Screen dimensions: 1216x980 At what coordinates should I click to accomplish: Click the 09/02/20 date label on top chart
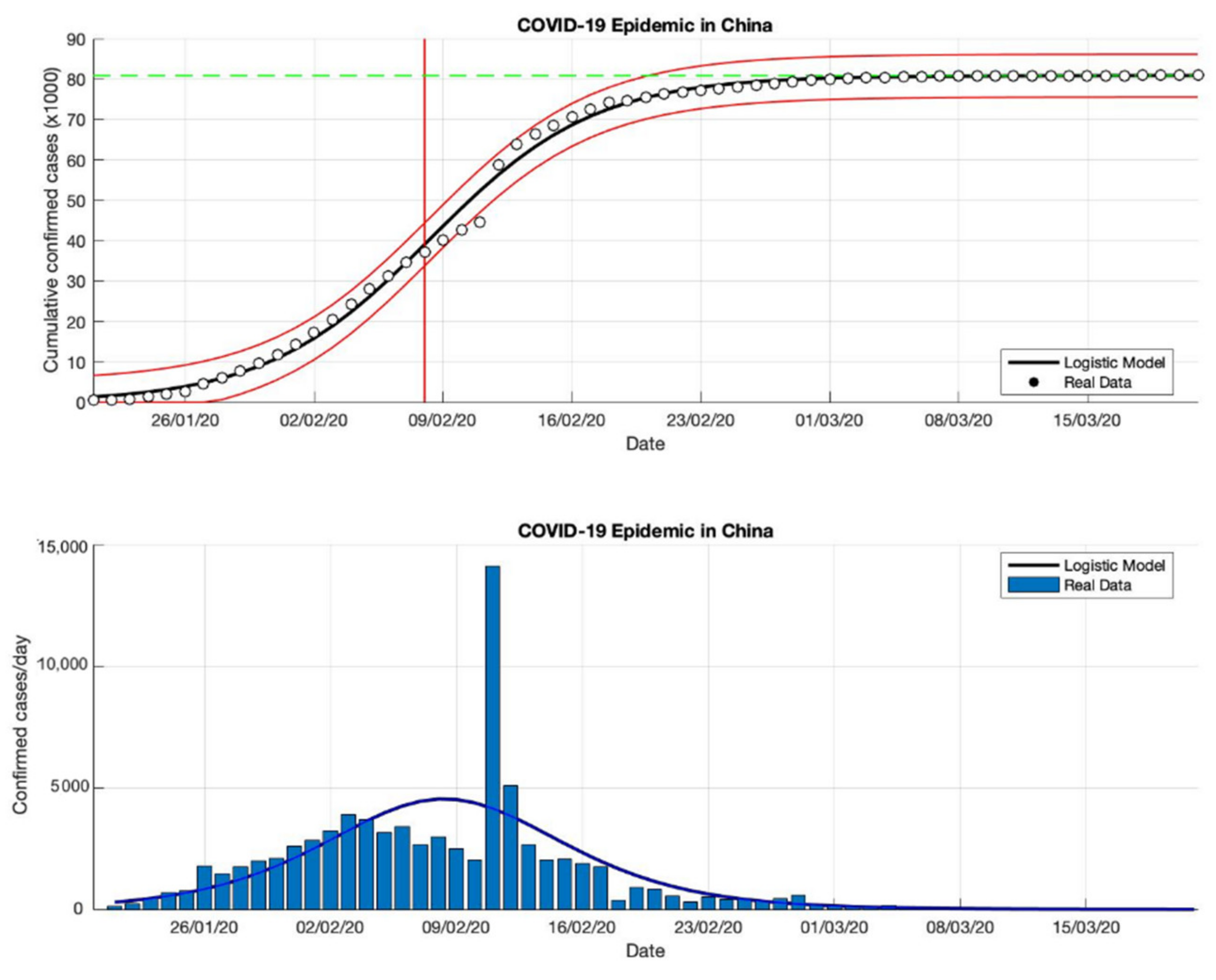442,421
